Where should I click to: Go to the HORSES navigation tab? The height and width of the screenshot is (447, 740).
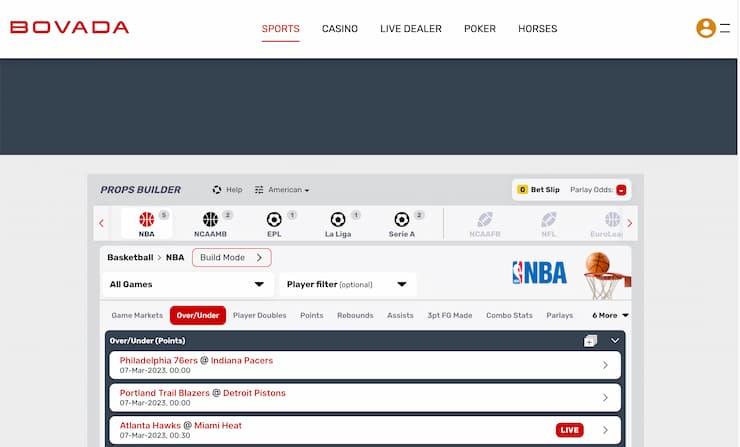click(538, 29)
